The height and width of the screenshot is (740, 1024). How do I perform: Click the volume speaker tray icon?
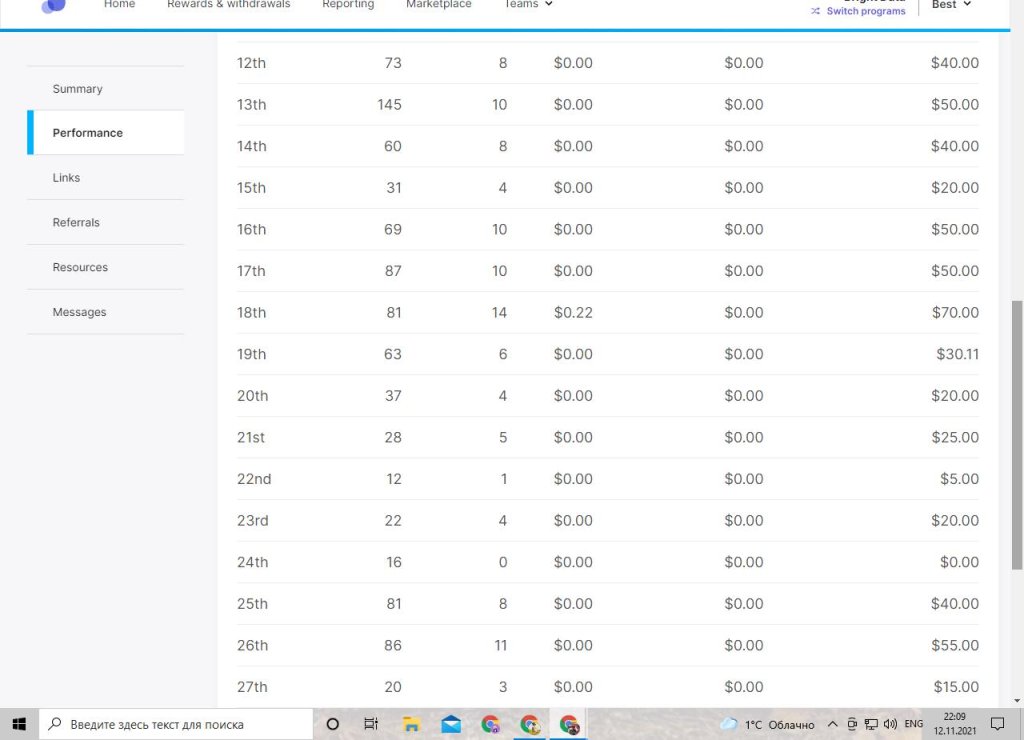(x=890, y=724)
